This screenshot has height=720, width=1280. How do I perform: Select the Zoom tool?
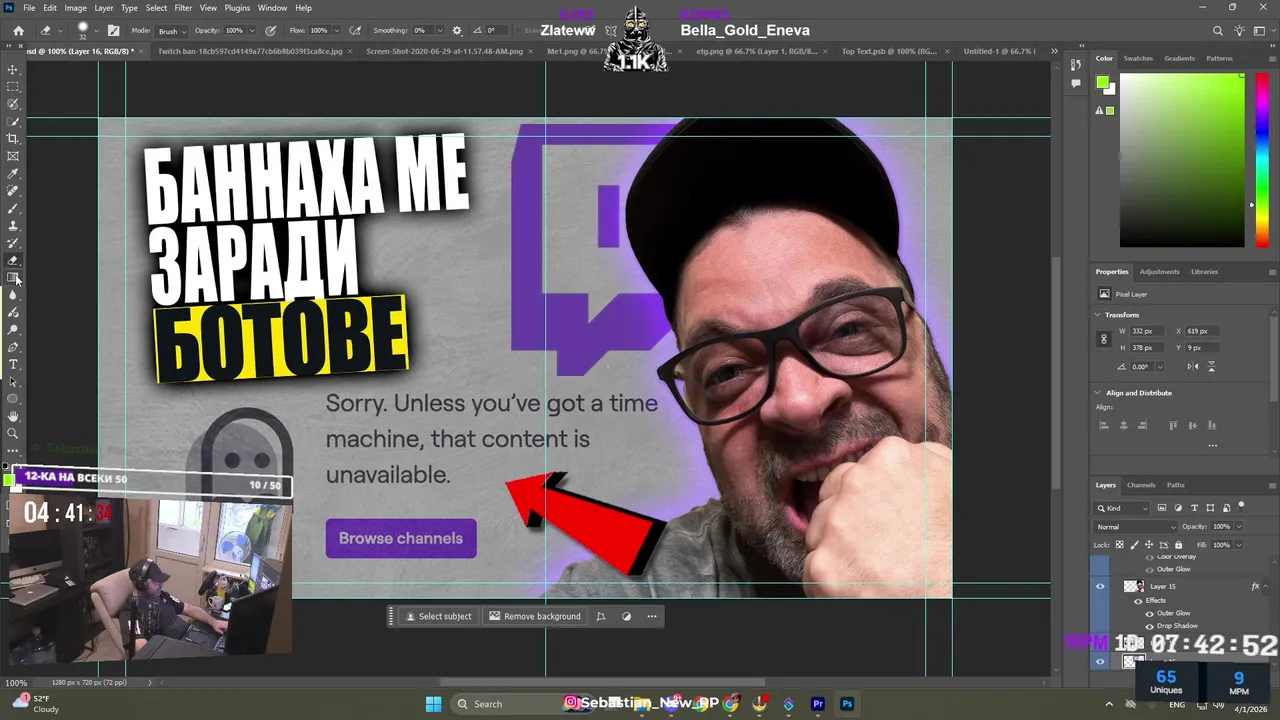coord(13,434)
